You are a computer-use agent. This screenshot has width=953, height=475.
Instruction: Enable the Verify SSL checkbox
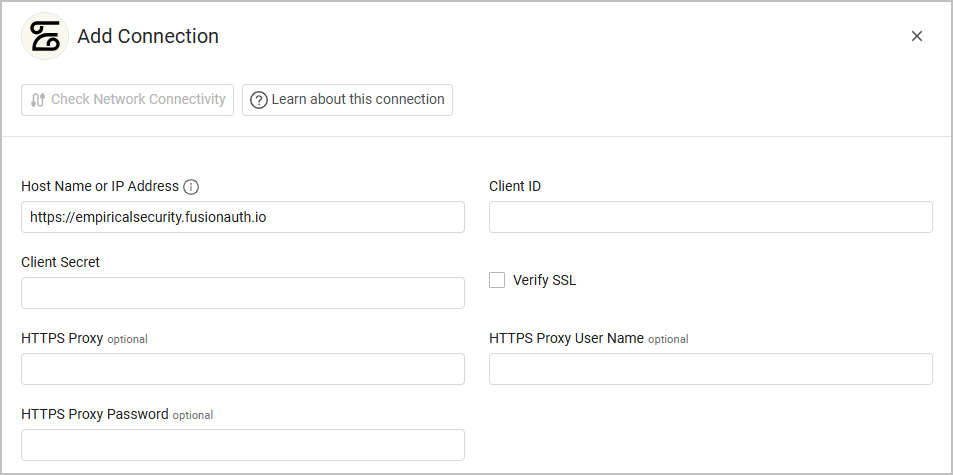(497, 280)
